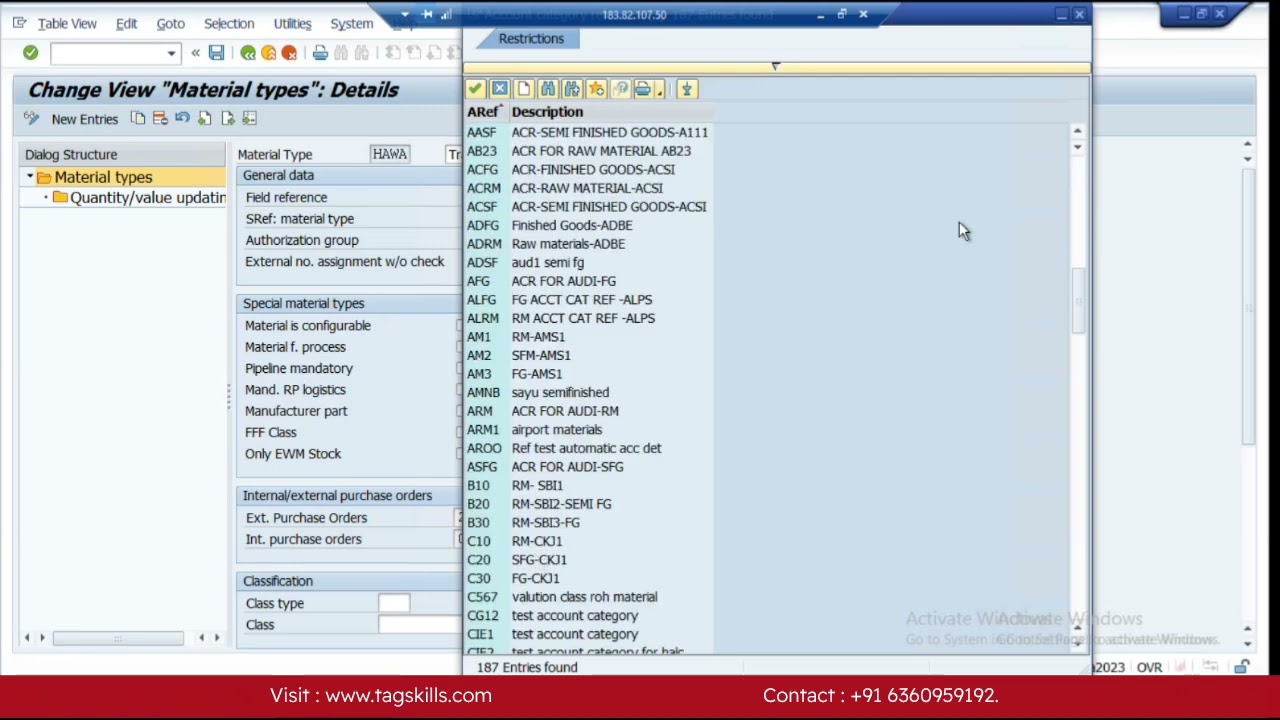1280x720 pixels.
Task: Click the New Entries button
Action: pos(85,119)
